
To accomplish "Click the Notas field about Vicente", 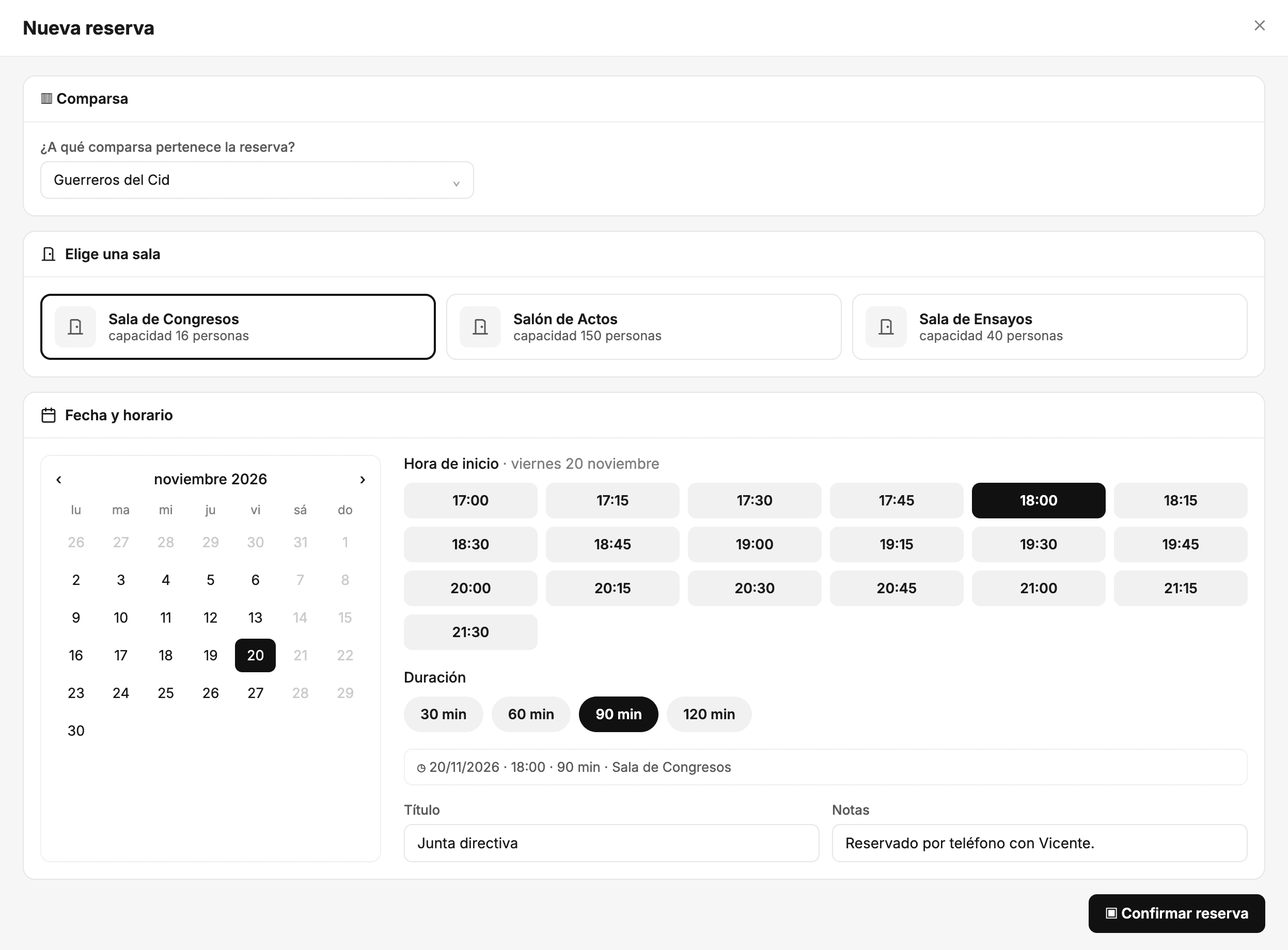I will pos(1040,843).
